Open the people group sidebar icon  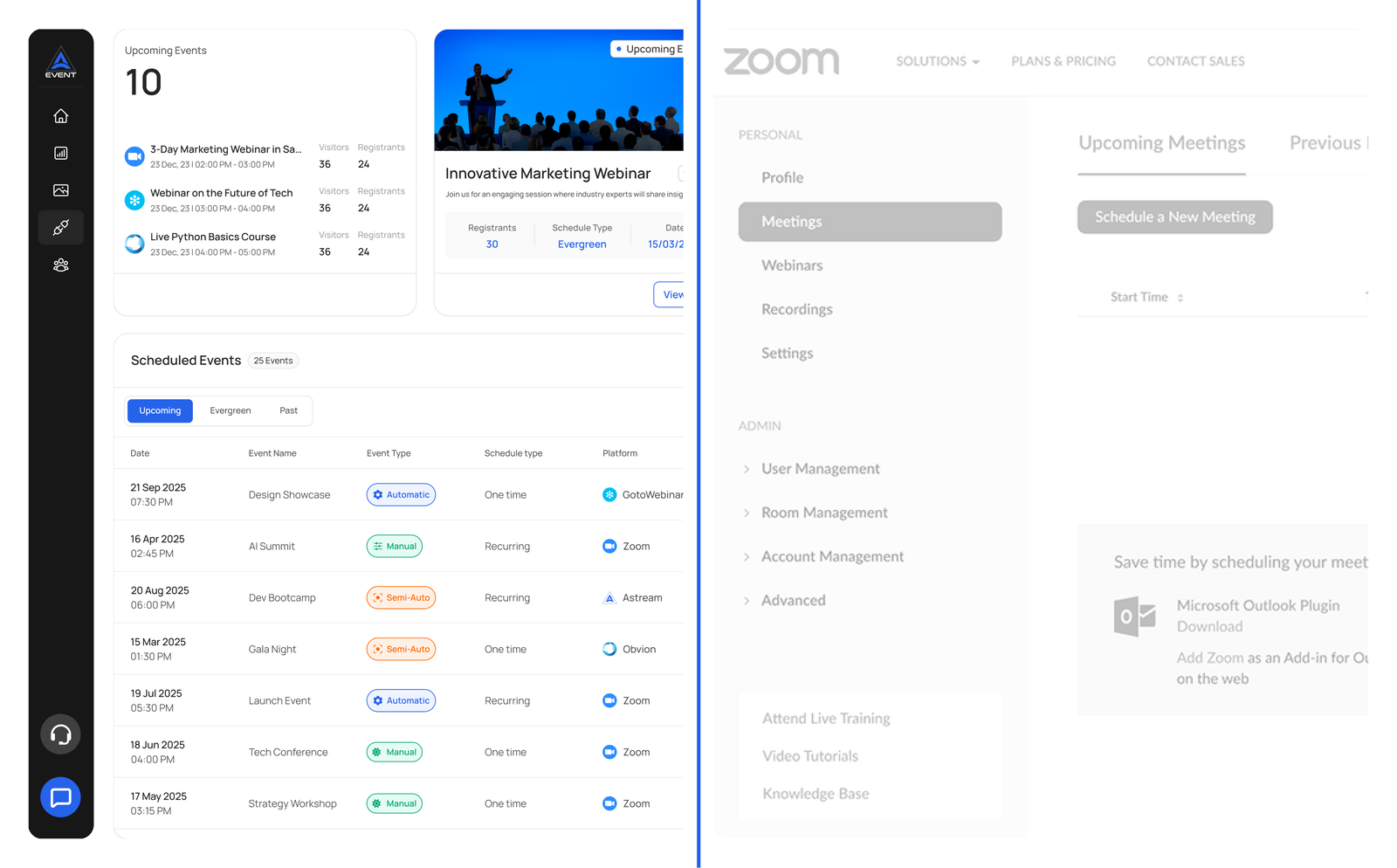point(60,265)
